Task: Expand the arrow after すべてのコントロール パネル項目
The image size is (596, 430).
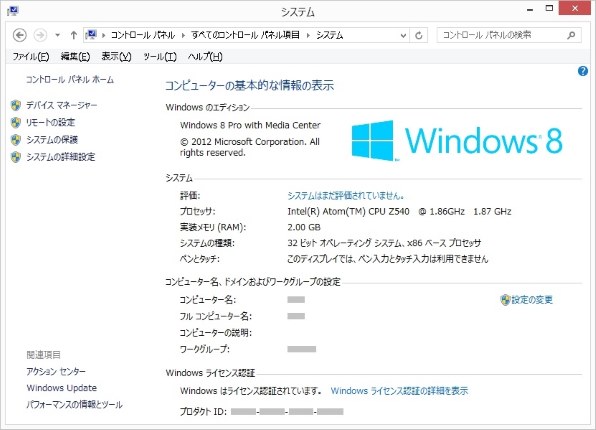Action: coord(308,35)
